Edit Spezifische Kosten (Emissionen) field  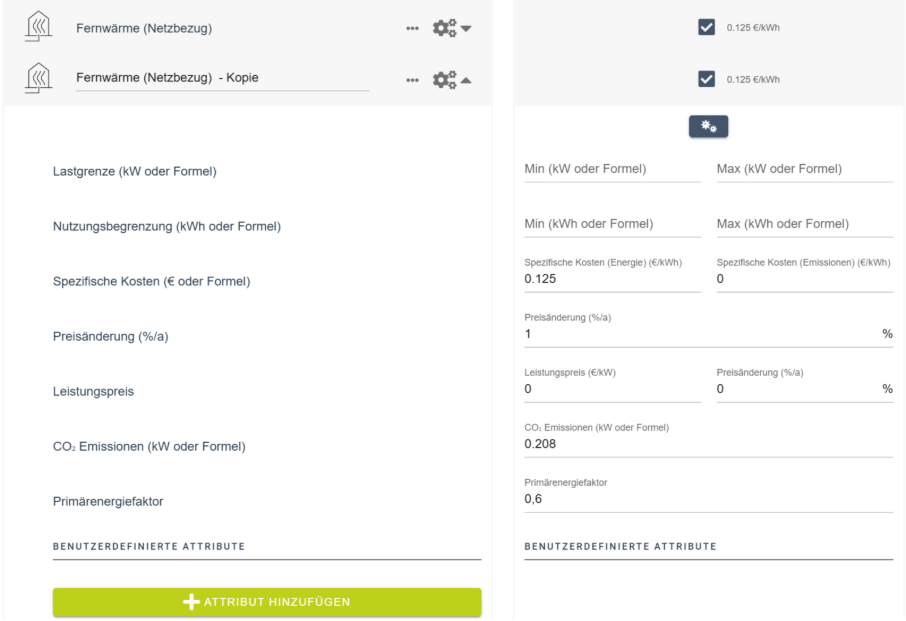click(804, 279)
